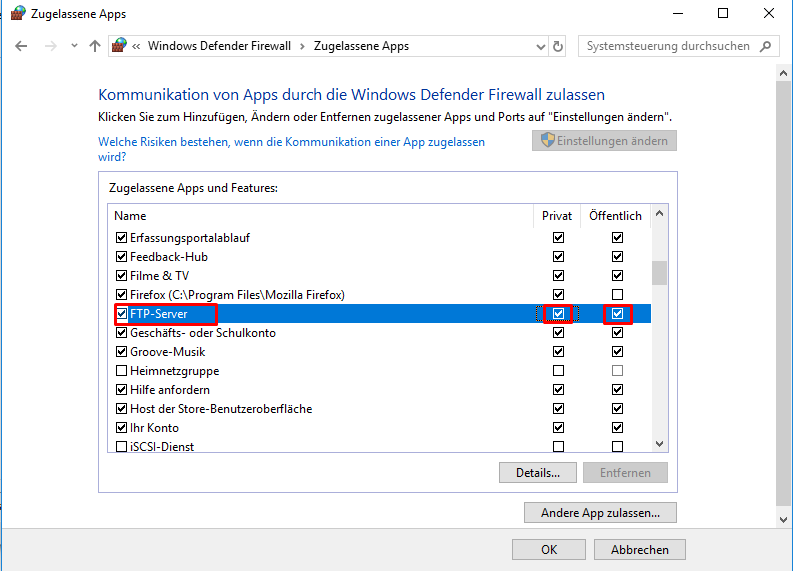Click the Entfernen button

625,472
